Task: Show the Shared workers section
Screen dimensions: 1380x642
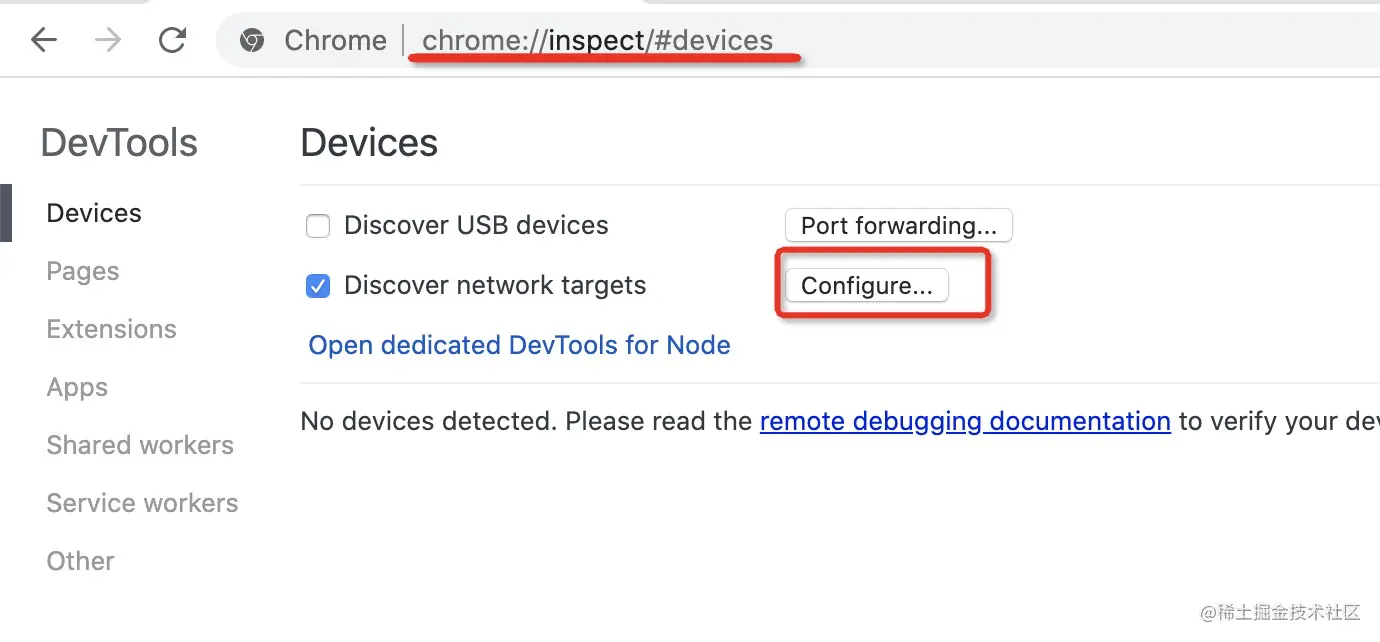Action: [x=140, y=445]
